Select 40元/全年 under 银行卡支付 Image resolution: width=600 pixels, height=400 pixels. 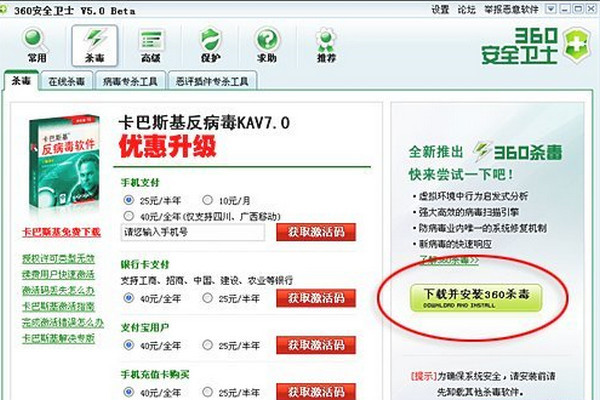(129, 298)
